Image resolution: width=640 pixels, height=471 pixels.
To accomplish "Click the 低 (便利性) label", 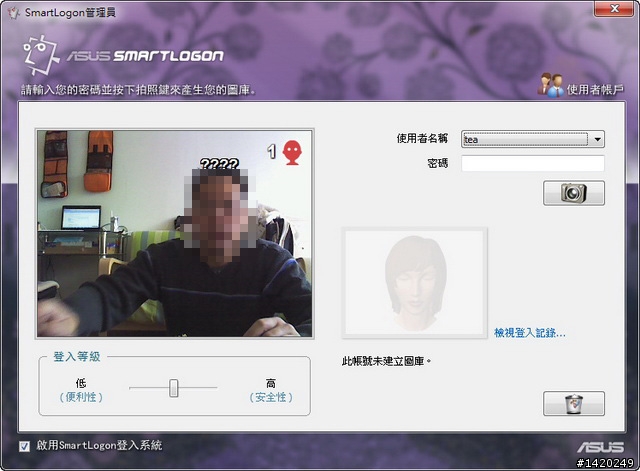I will 81,390.
